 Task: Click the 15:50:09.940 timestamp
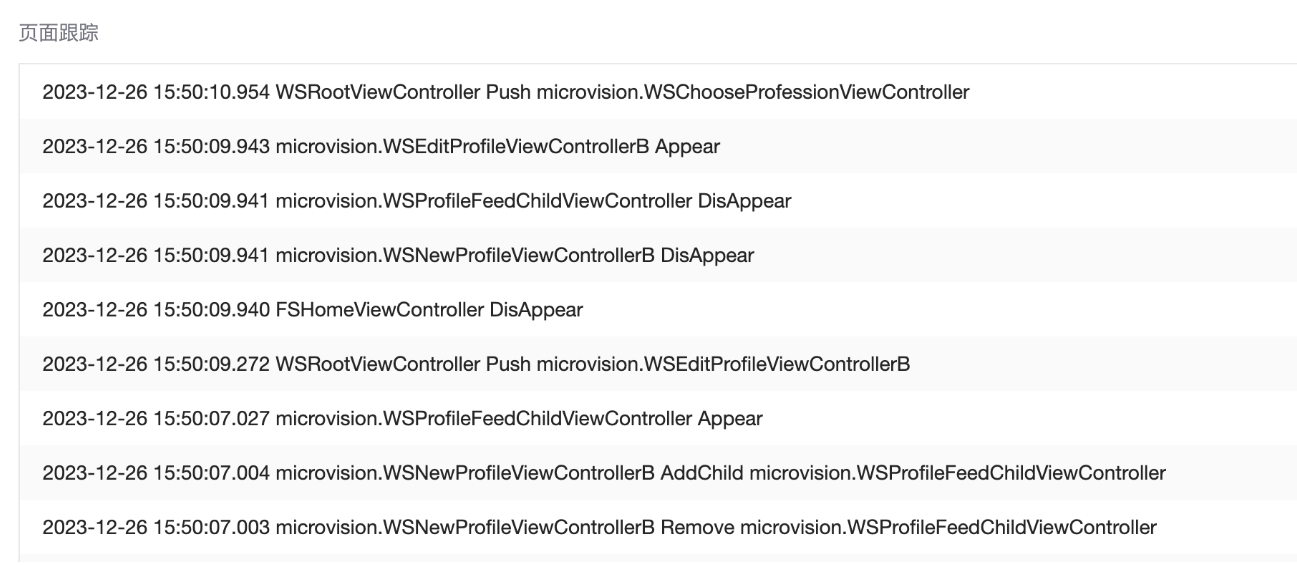[213, 310]
